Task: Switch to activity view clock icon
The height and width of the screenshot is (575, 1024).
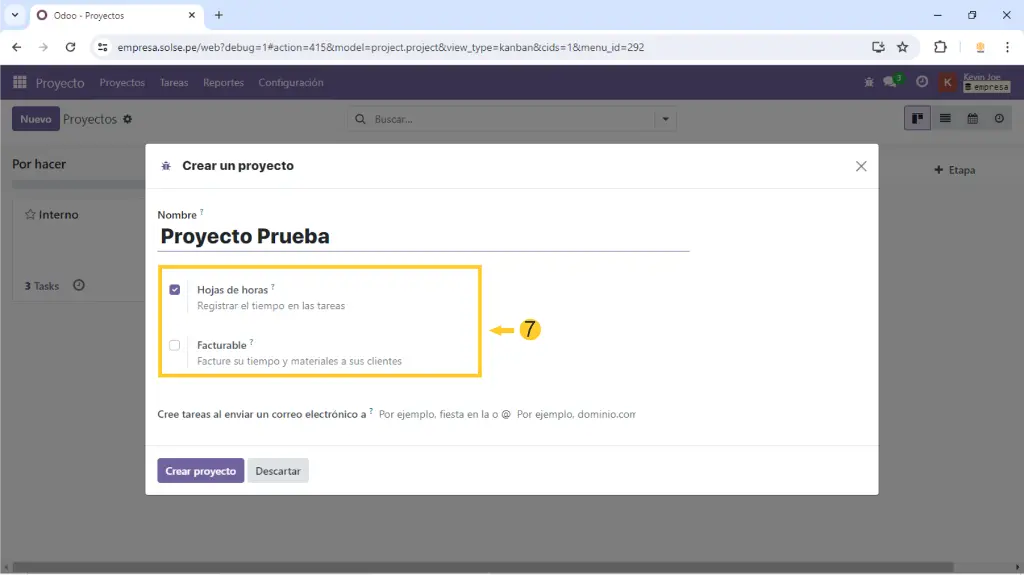Action: pos(999,119)
